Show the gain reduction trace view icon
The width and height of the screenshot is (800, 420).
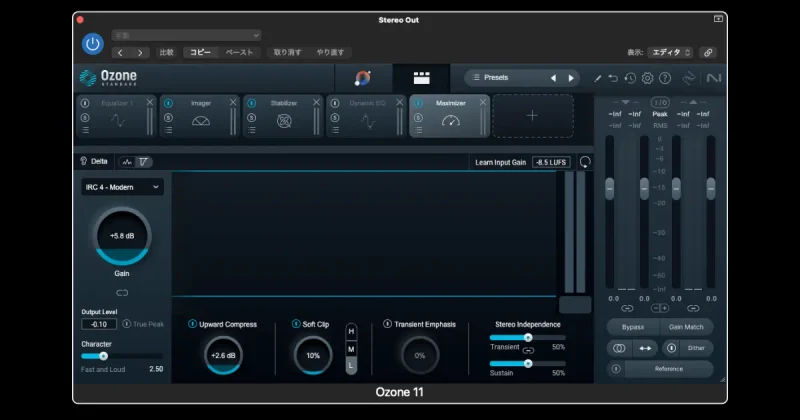(143, 162)
